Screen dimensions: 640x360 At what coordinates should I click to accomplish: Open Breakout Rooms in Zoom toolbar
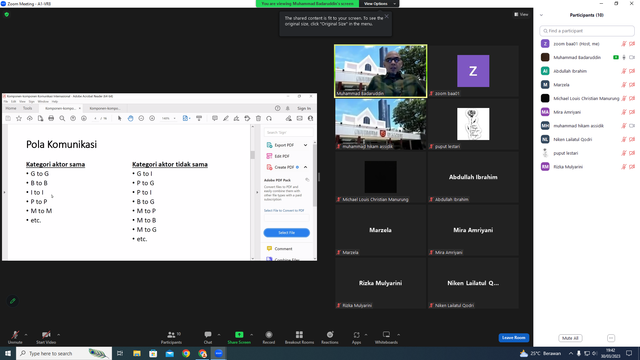coord(299,337)
